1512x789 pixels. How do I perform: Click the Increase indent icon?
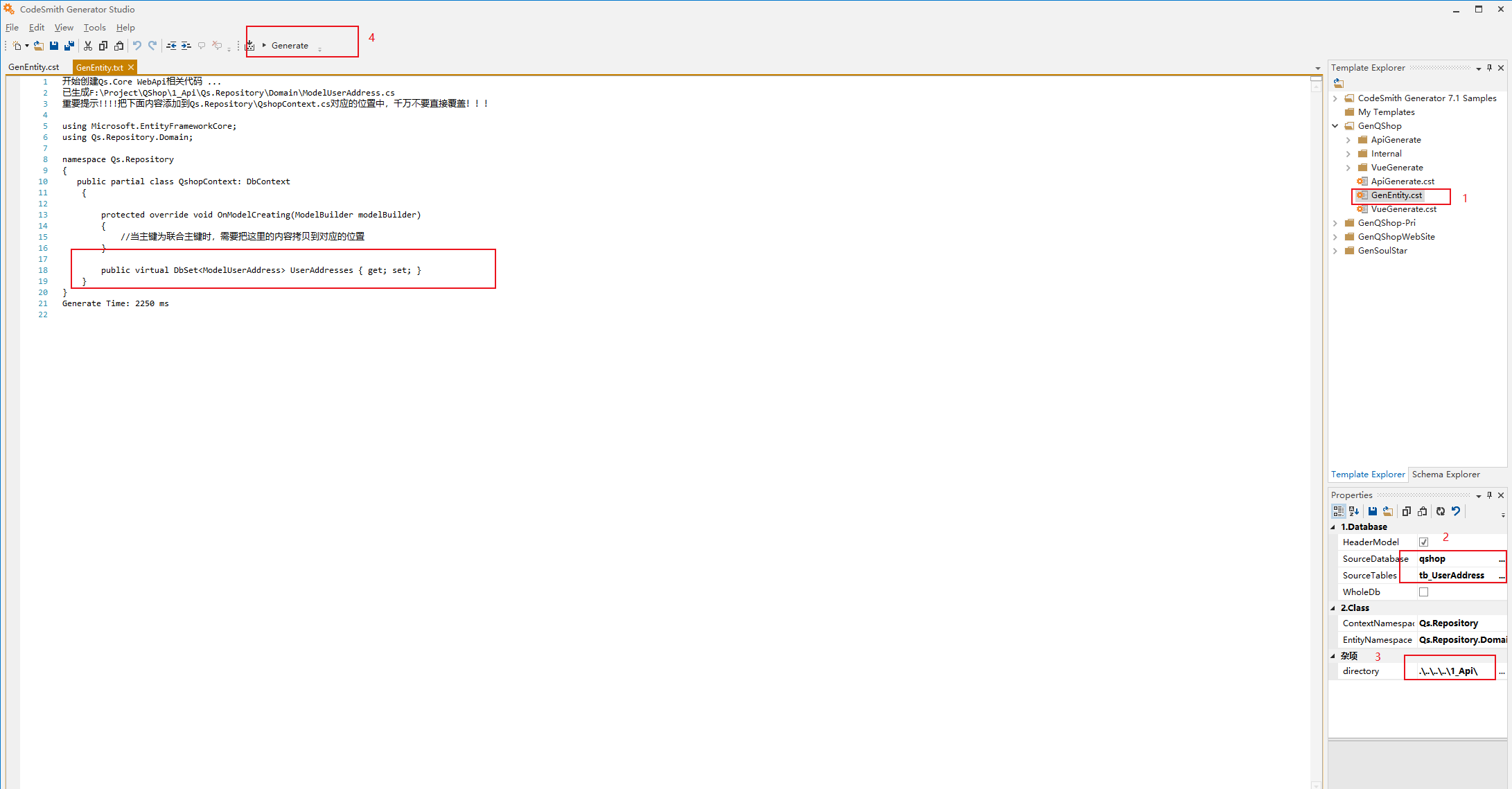[x=186, y=46]
